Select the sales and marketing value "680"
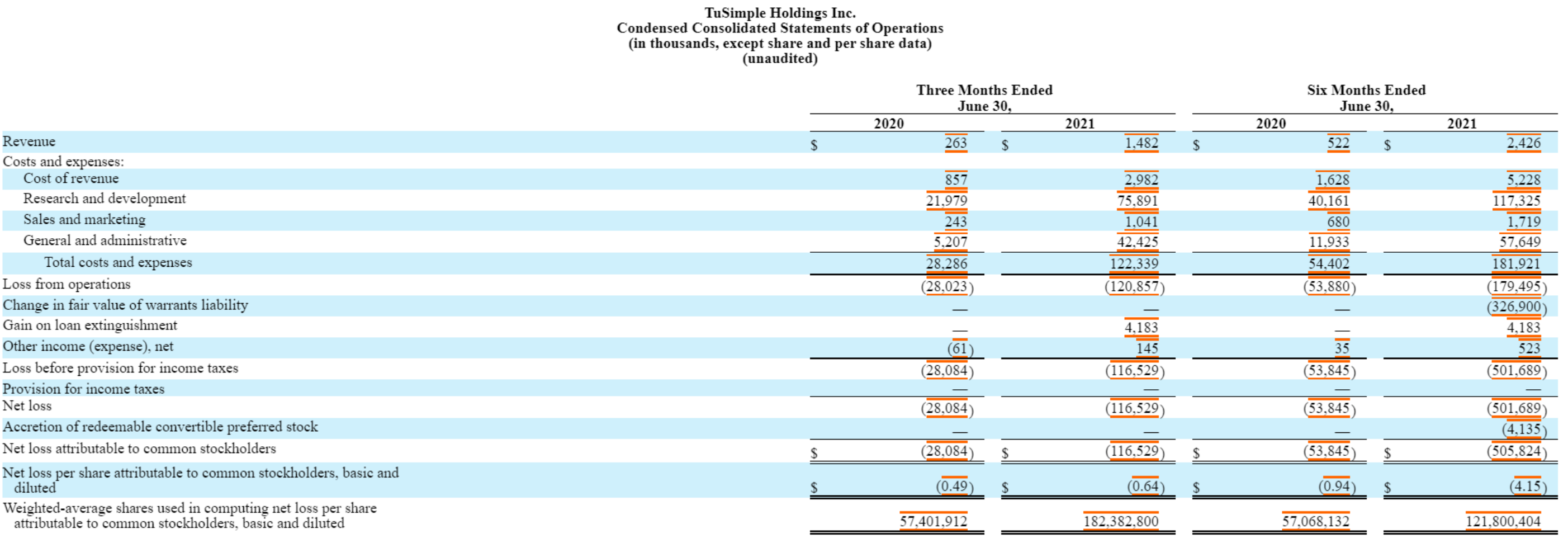 click(1338, 221)
